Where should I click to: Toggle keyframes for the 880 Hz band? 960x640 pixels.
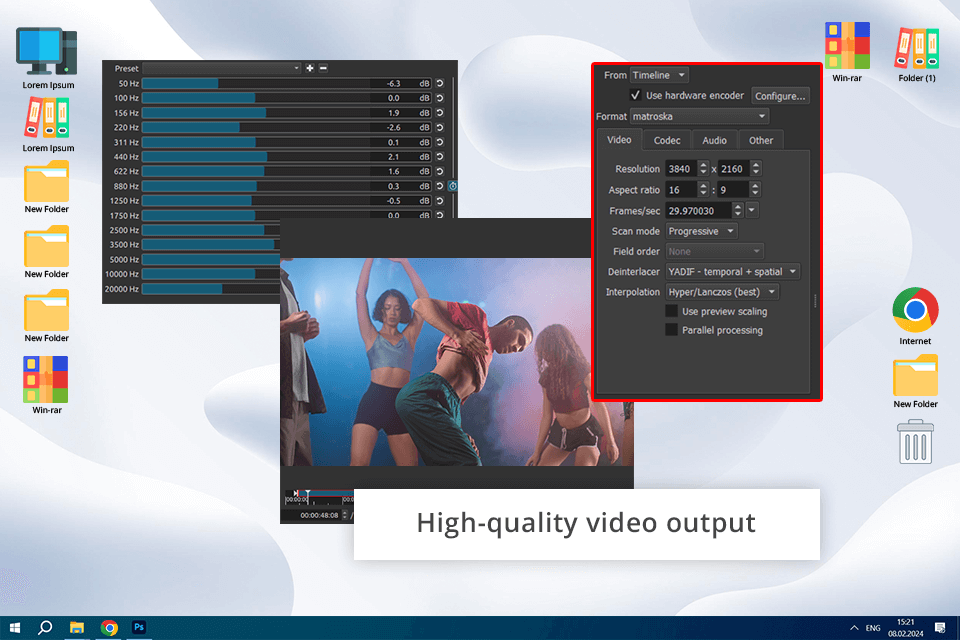452,186
